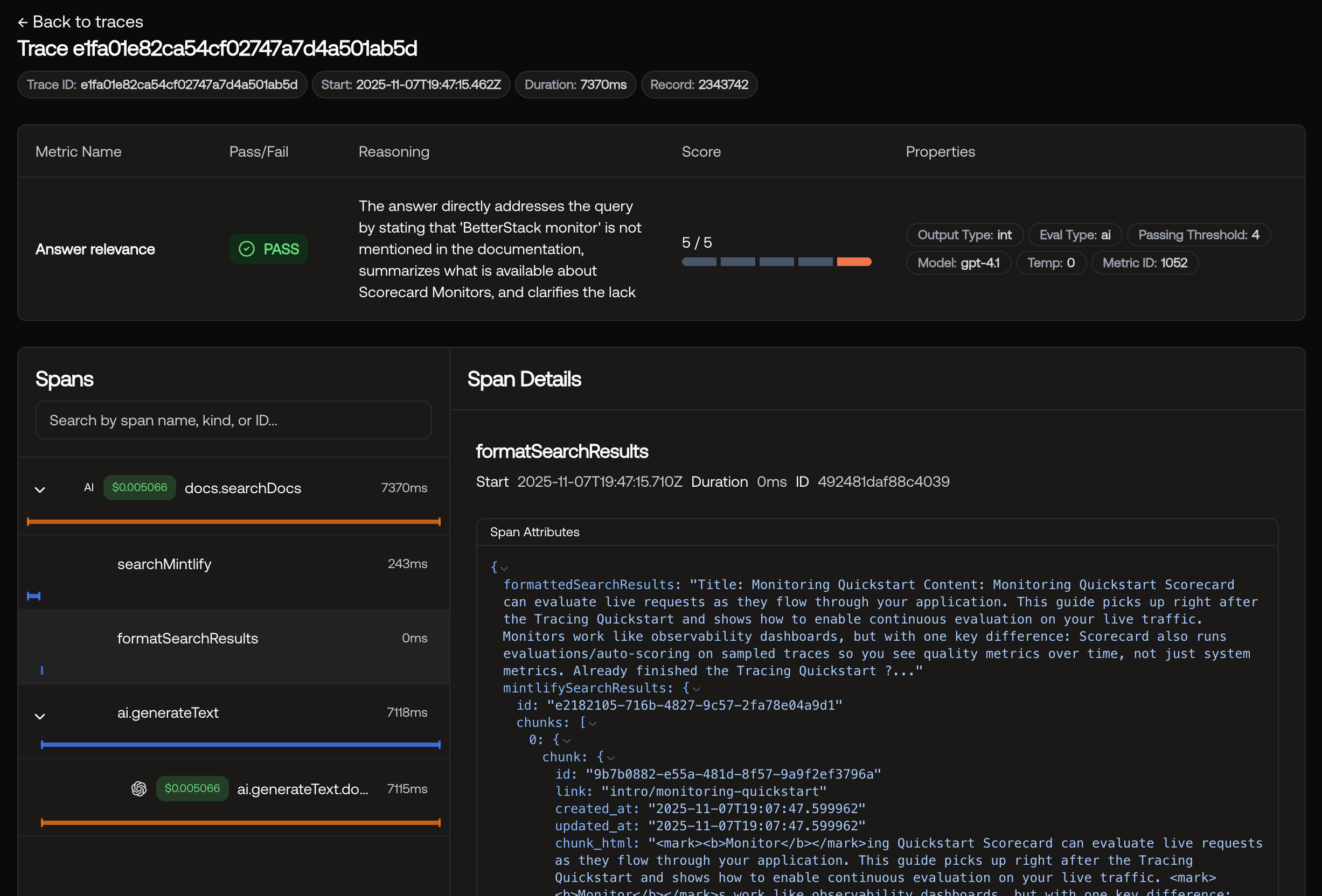The image size is (1322, 896).
Task: Click the Start timestamp pill
Action: coord(410,85)
